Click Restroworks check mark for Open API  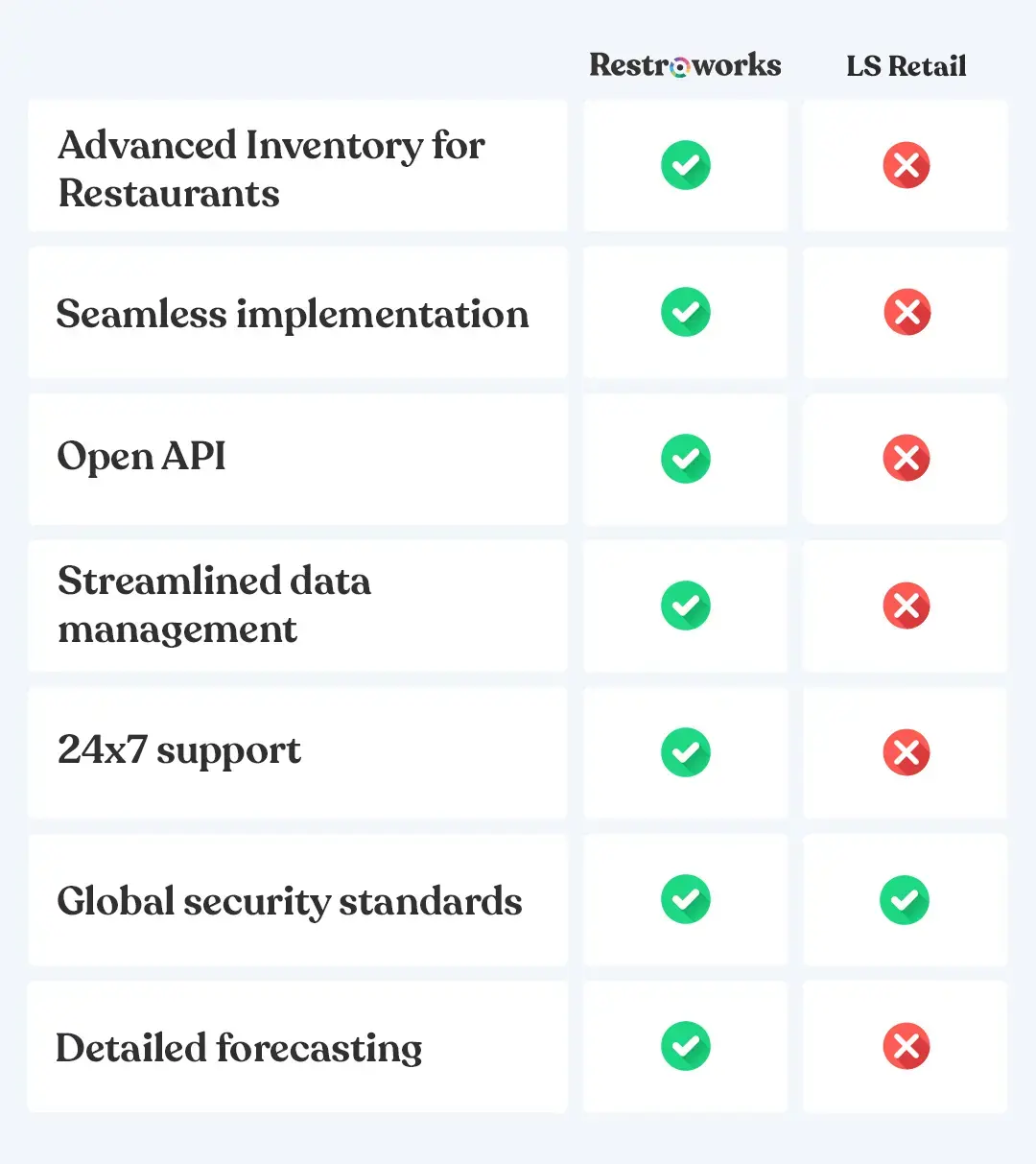[685, 459]
